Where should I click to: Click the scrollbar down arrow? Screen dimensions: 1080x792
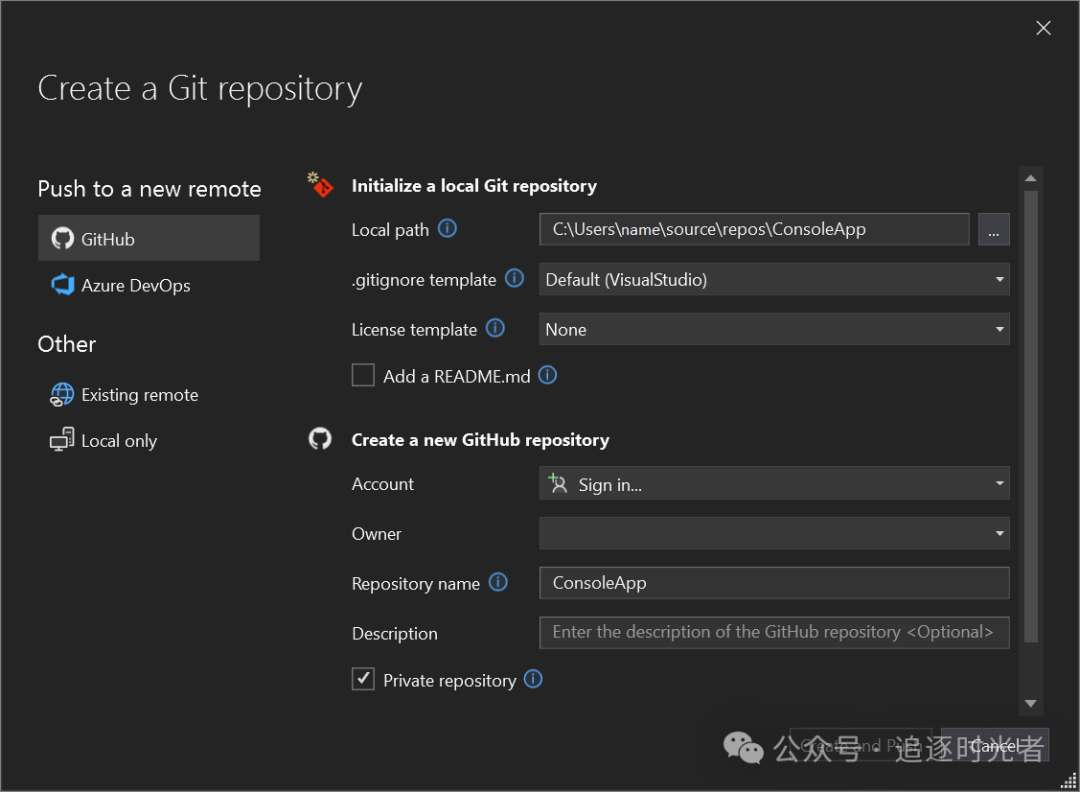(1031, 704)
